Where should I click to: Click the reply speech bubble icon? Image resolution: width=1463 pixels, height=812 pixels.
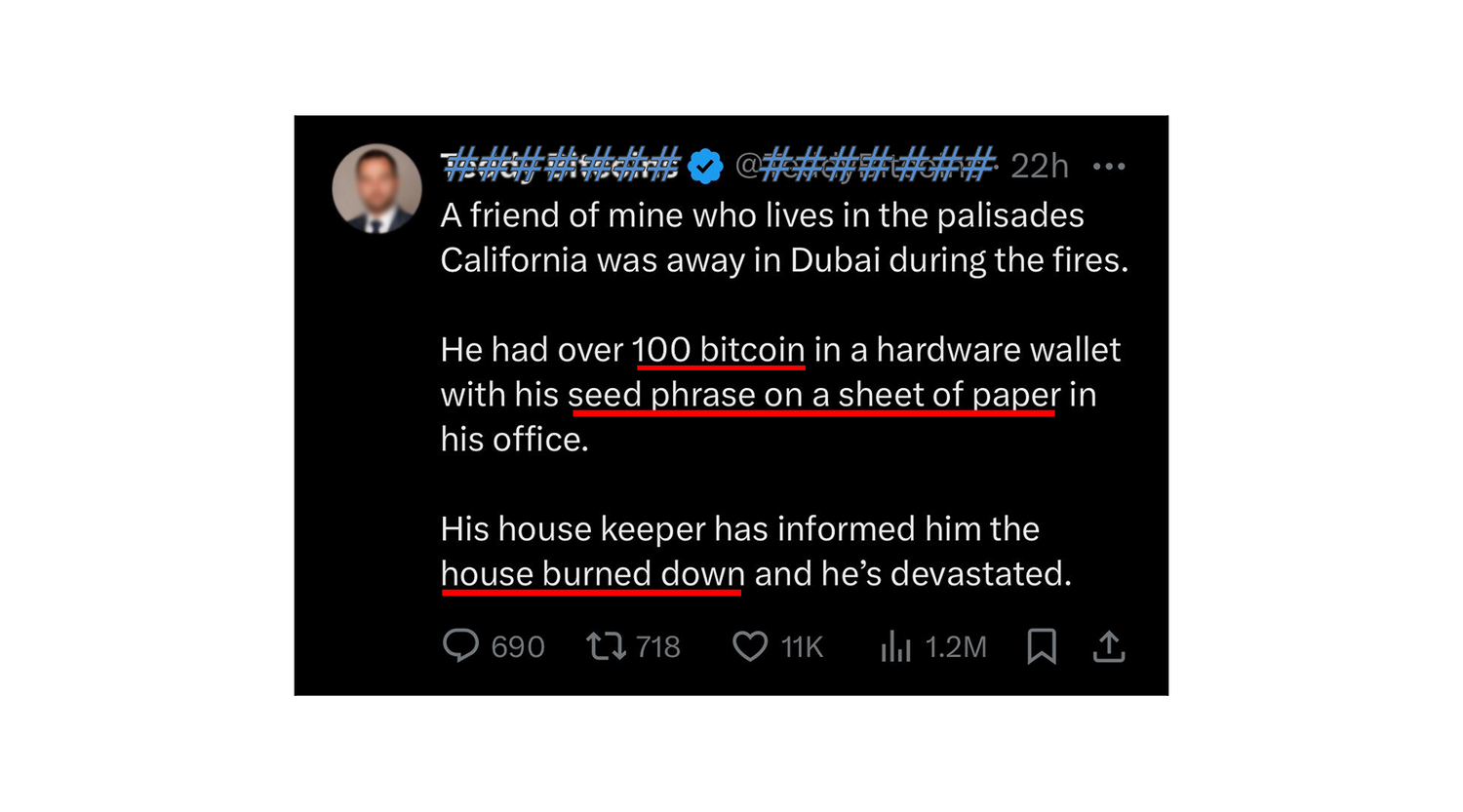point(460,645)
